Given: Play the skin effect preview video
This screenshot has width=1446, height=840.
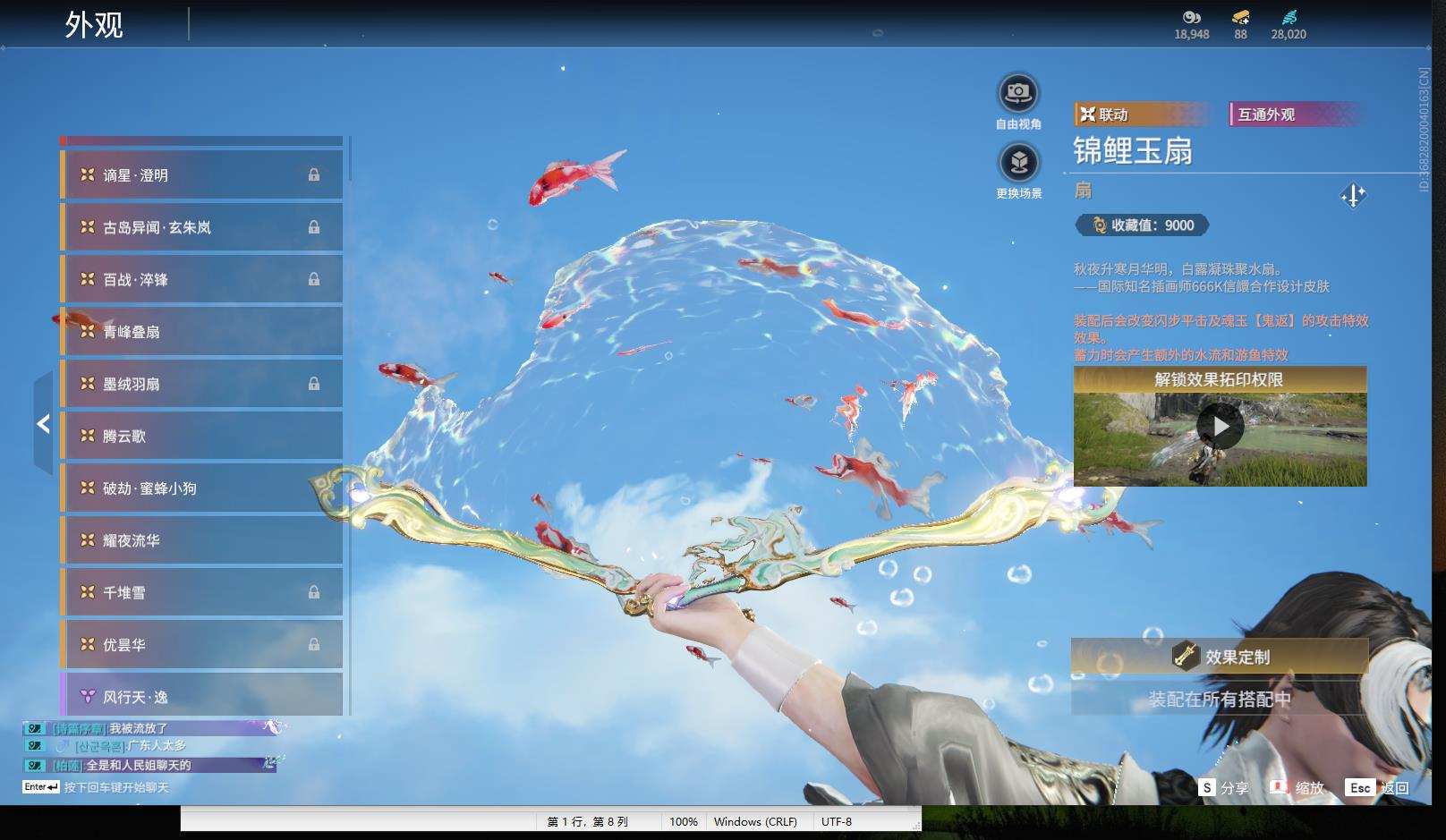Looking at the screenshot, I should [x=1220, y=427].
